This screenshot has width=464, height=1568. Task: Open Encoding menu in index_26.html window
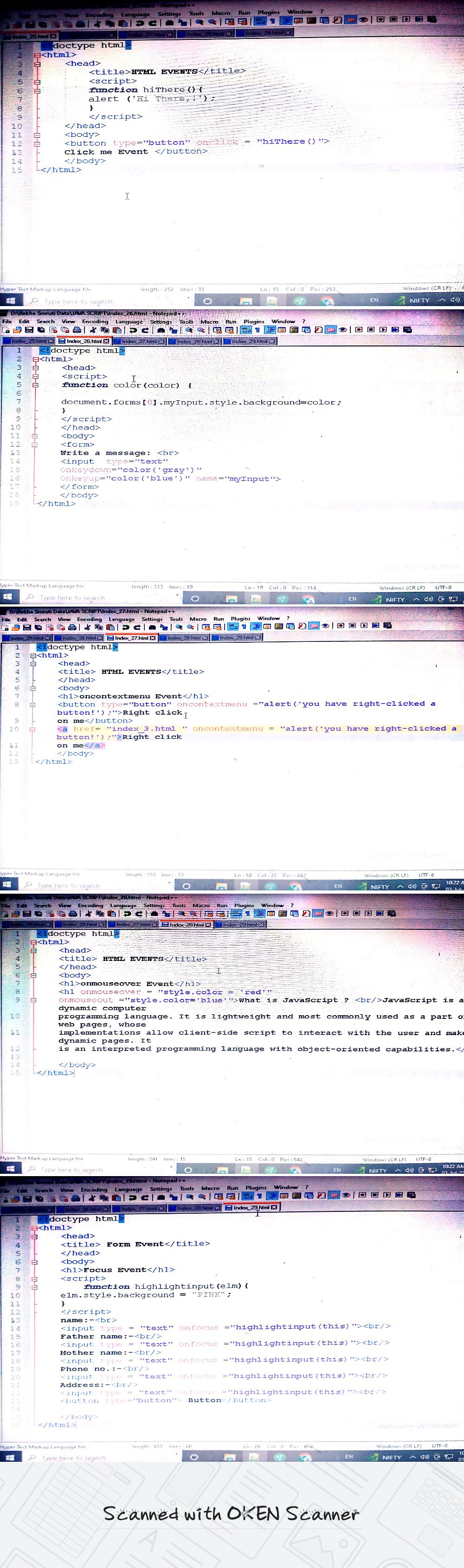[x=95, y=321]
